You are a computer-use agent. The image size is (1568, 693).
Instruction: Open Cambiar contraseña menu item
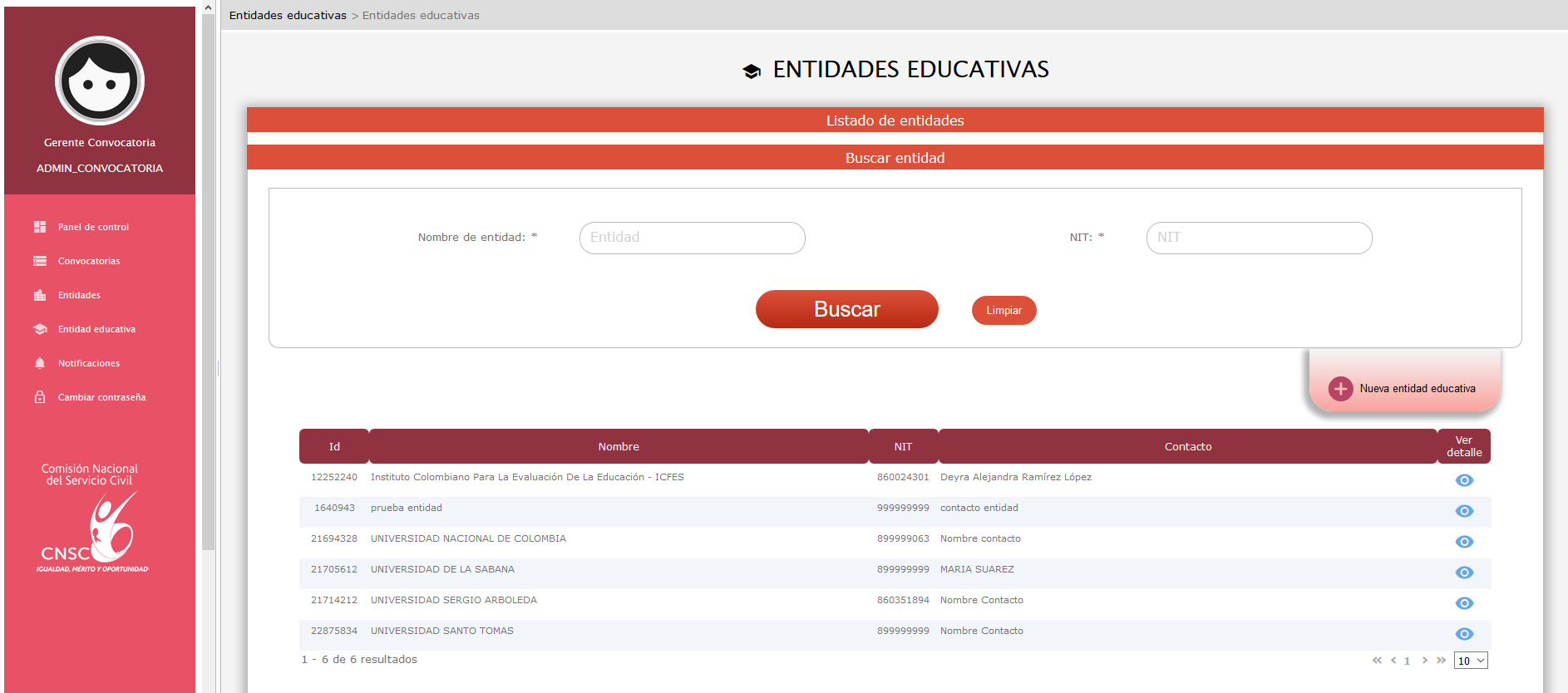tap(101, 397)
